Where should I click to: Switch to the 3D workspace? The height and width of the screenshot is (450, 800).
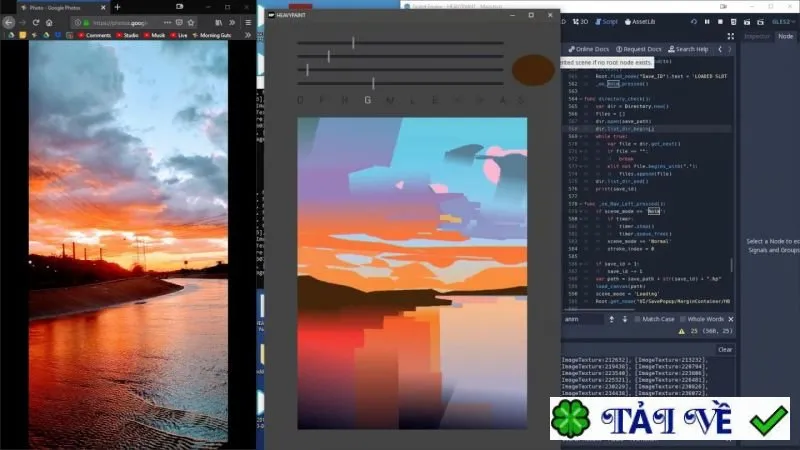point(580,22)
